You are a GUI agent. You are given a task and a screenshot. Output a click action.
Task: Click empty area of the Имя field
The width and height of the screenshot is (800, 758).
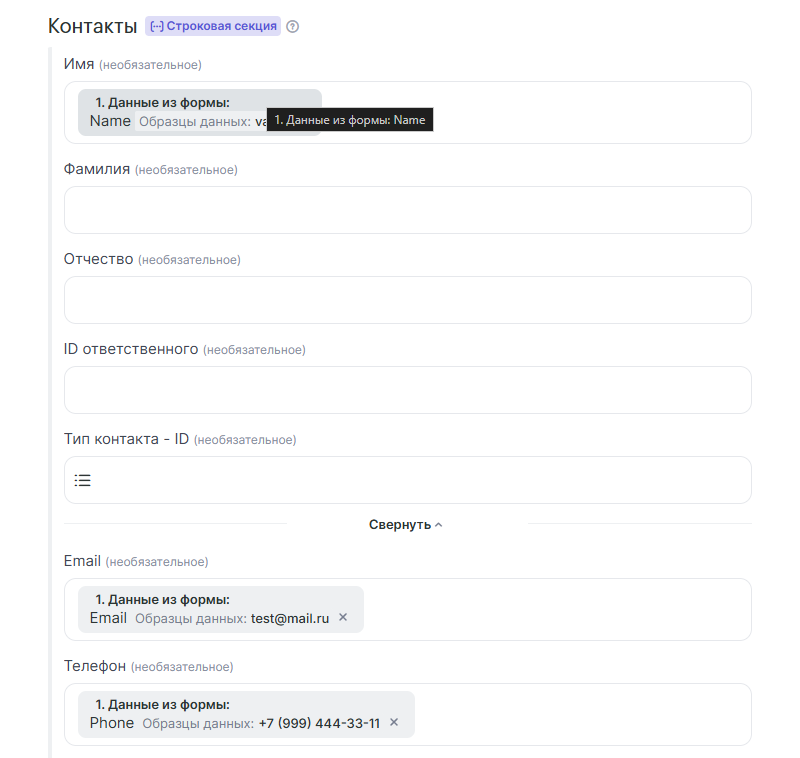pyautogui.click(x=590, y=113)
